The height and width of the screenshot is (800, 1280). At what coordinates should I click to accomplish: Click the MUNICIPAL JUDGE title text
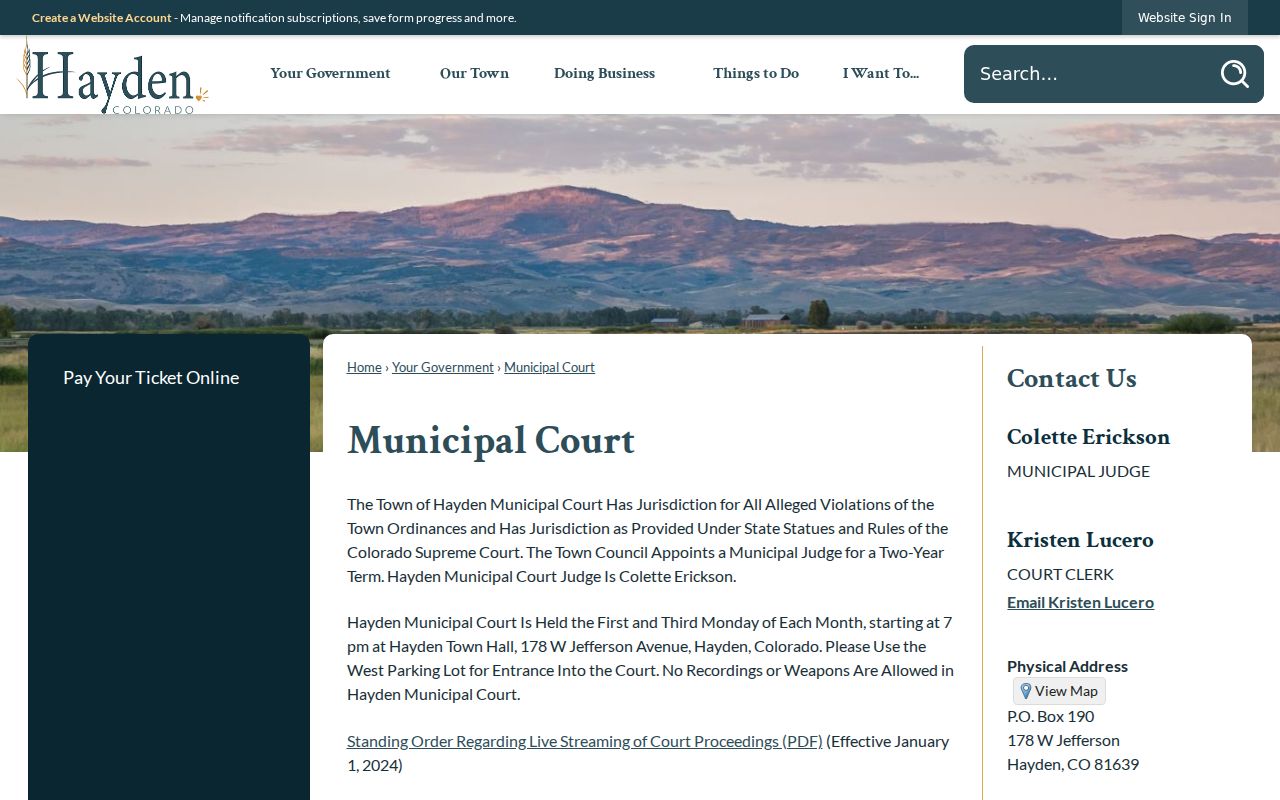pyautogui.click(x=1078, y=471)
